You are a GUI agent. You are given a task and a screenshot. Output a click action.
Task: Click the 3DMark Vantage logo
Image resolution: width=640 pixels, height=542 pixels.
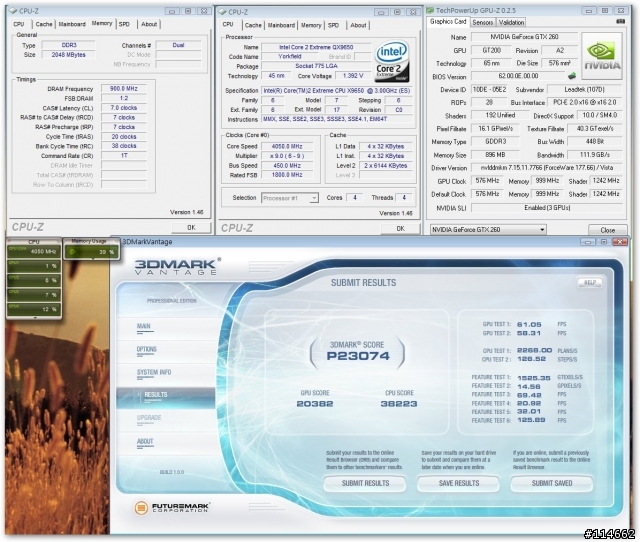[x=178, y=266]
